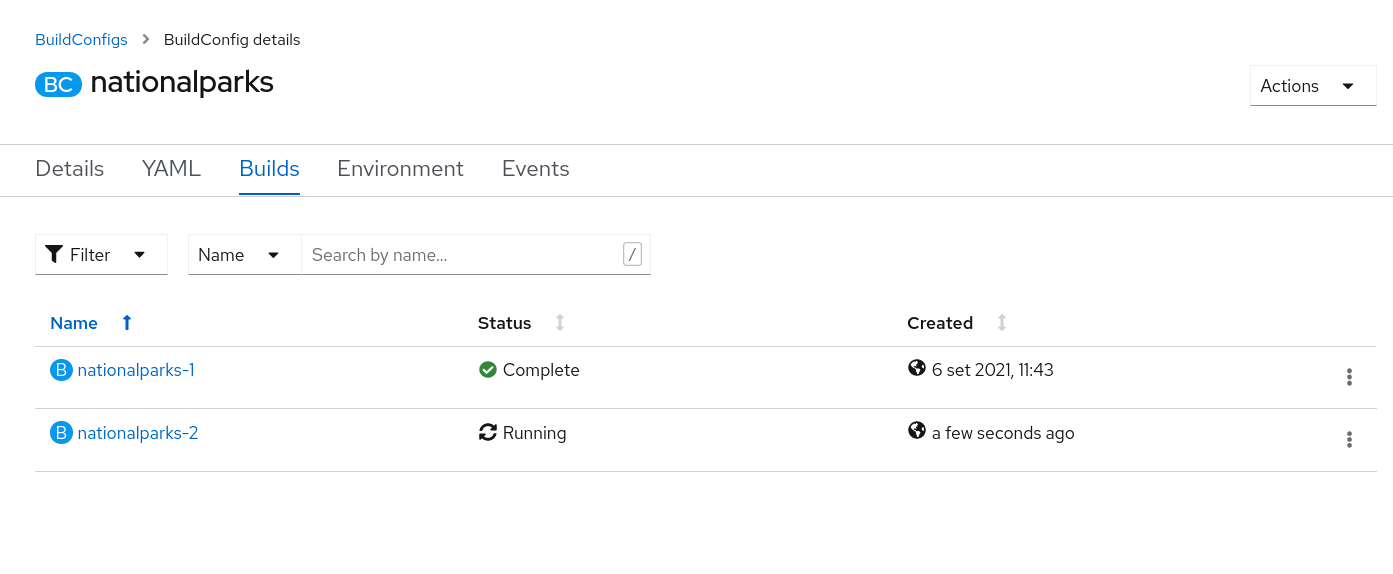
Task: Click the Running status sync icon
Action: point(488,433)
